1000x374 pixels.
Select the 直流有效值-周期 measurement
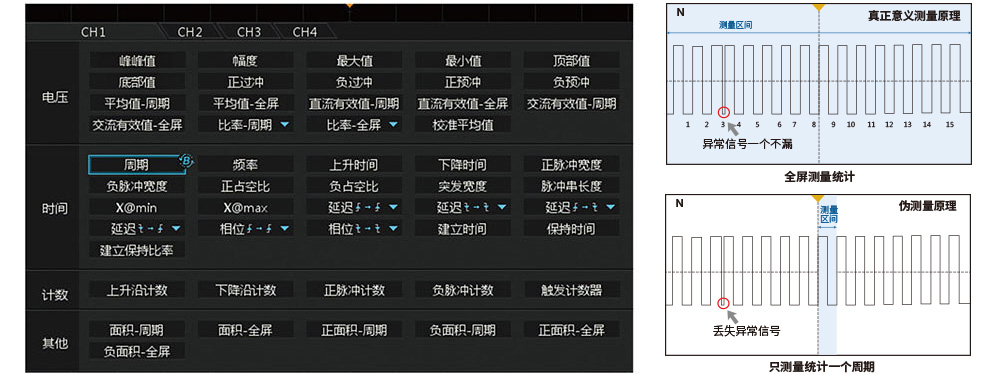[x=355, y=103]
